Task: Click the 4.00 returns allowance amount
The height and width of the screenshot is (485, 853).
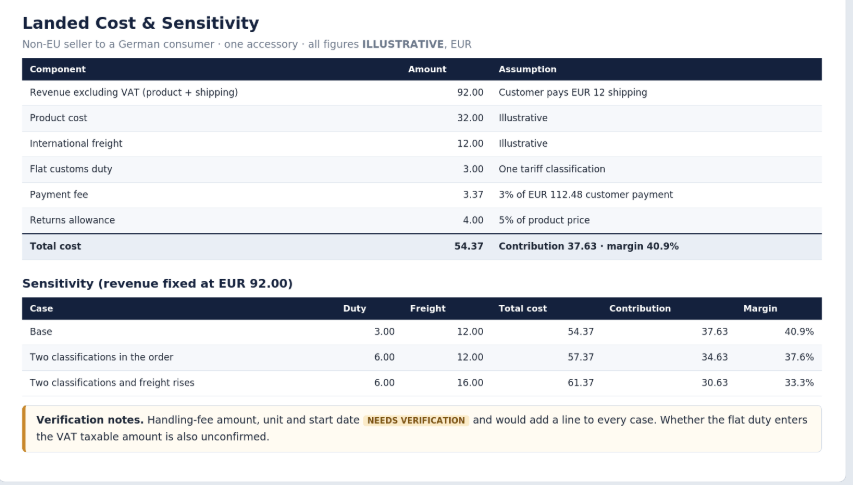Action: click(x=473, y=220)
